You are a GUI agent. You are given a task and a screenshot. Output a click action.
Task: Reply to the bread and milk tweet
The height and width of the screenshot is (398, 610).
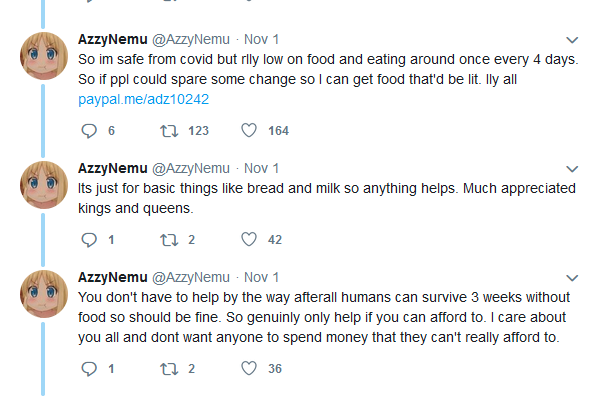[x=89, y=240]
